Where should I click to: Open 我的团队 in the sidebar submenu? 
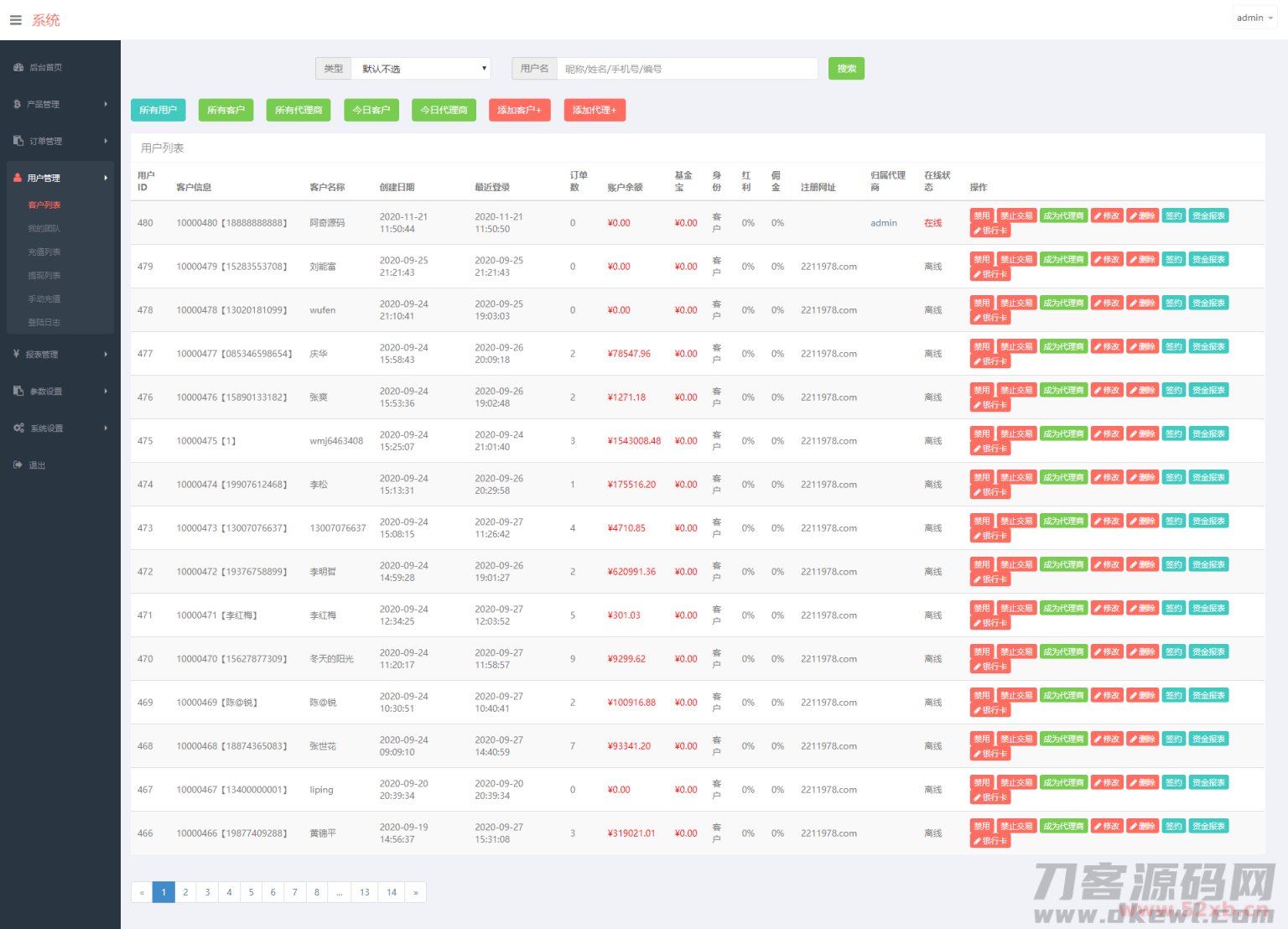click(x=44, y=229)
